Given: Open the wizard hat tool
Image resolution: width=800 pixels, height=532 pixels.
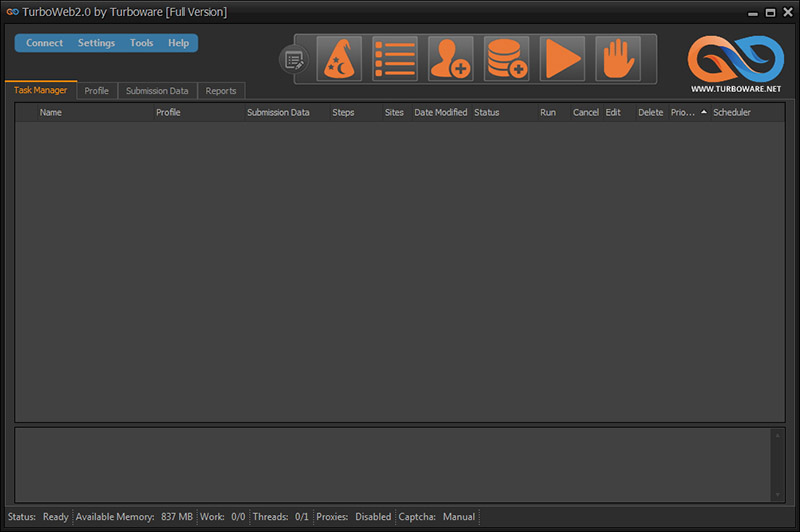Looking at the screenshot, I should click(339, 59).
